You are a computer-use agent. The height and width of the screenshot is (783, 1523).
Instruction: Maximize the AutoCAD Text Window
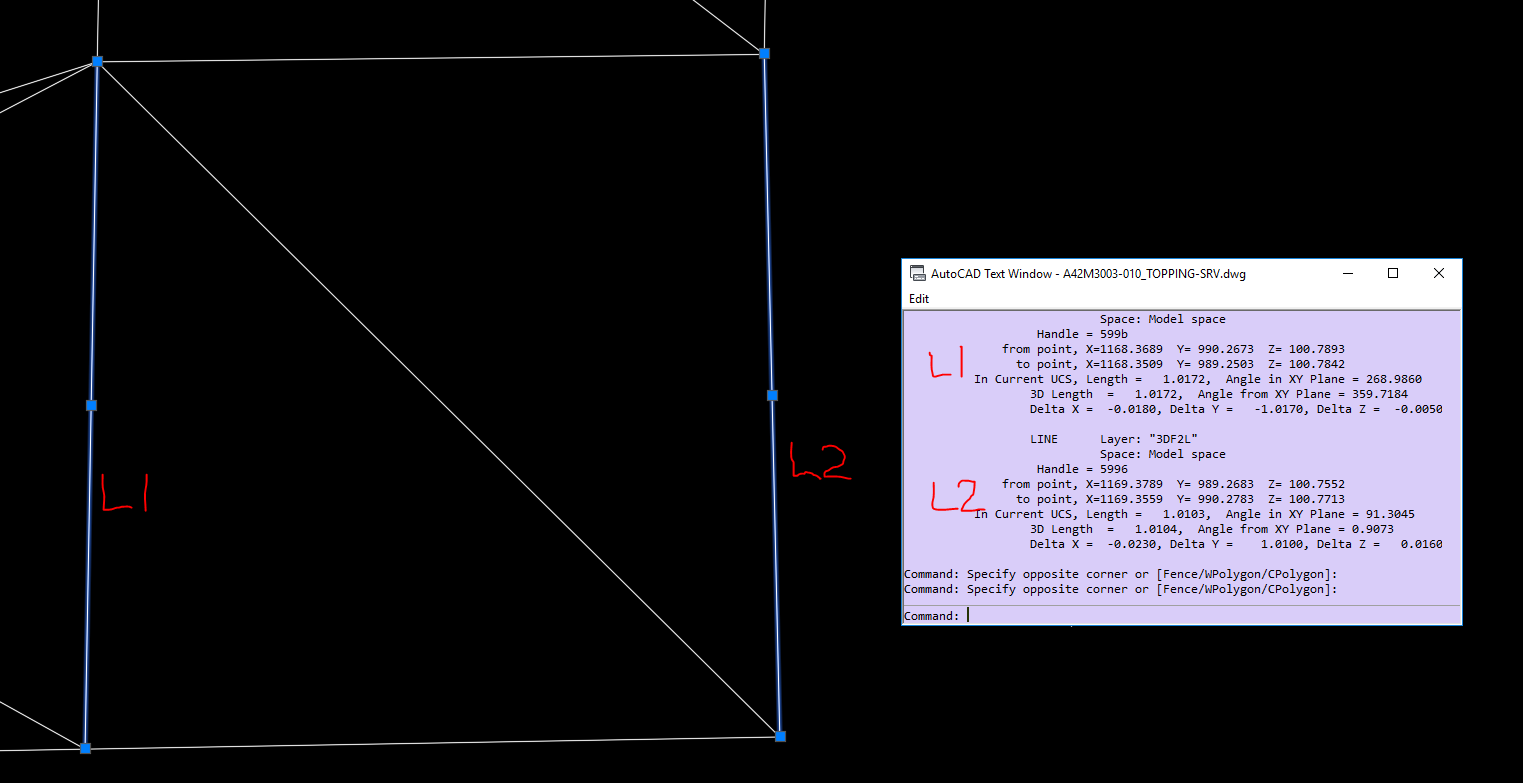[x=1393, y=273]
